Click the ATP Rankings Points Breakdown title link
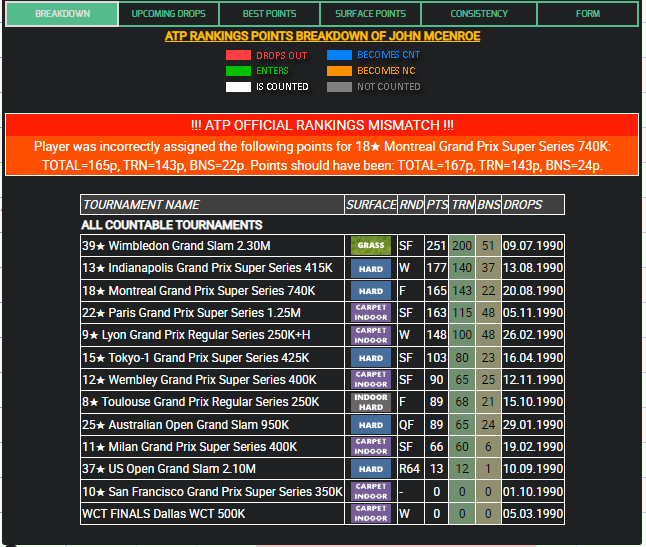Viewport: 646px width, 547px height. [x=323, y=36]
